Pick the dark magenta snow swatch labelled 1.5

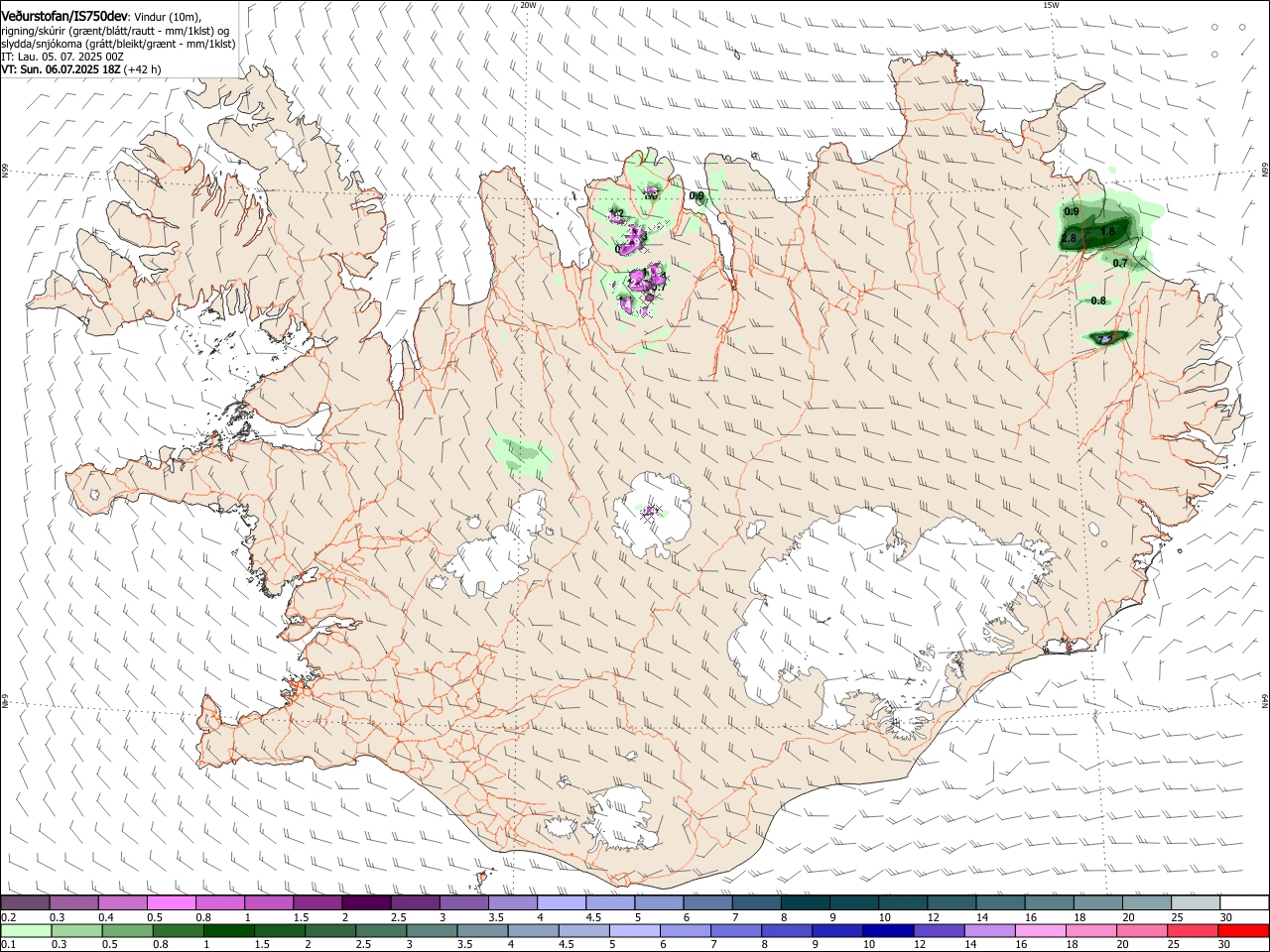click(317, 903)
